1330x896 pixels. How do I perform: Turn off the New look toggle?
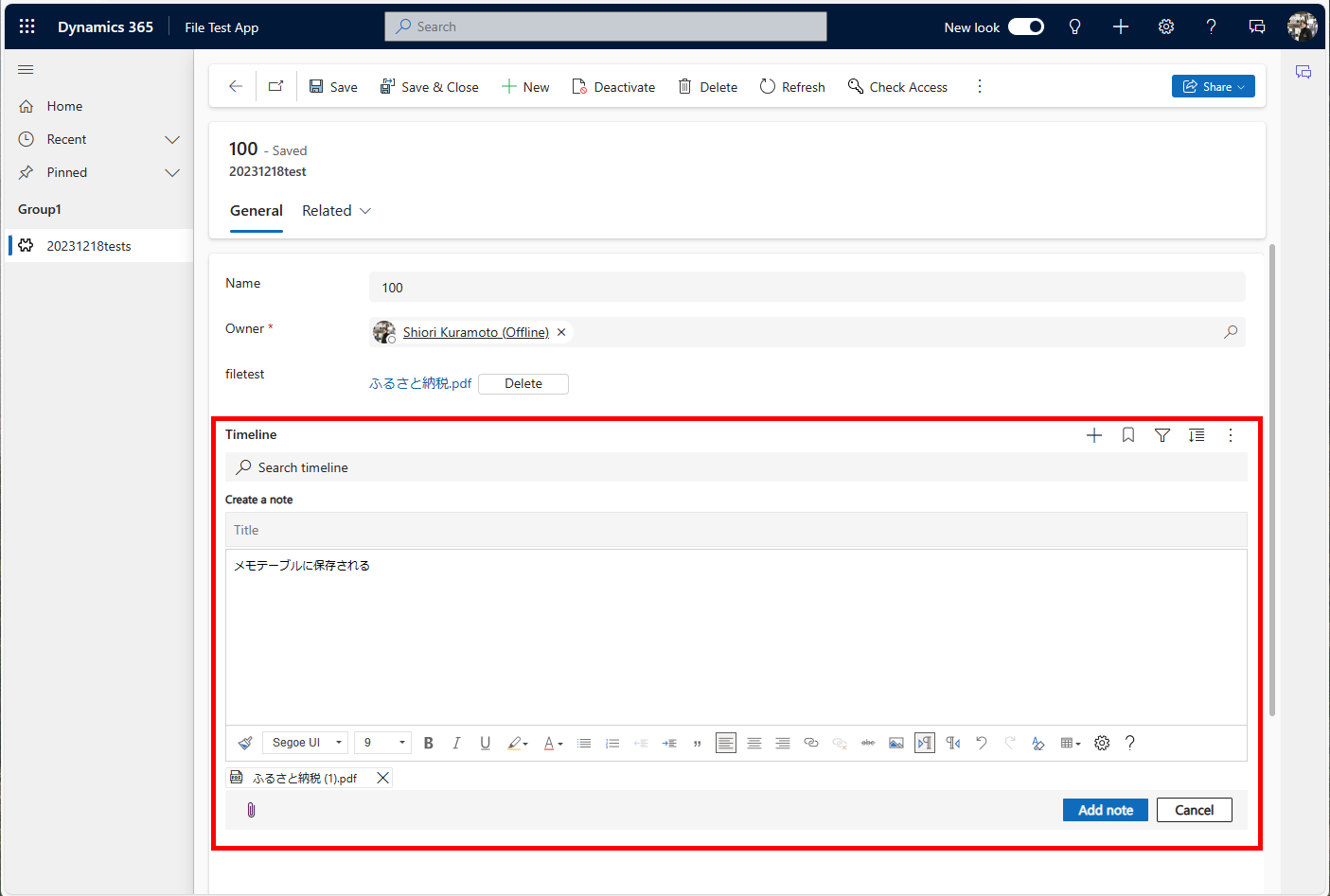pos(1026,26)
